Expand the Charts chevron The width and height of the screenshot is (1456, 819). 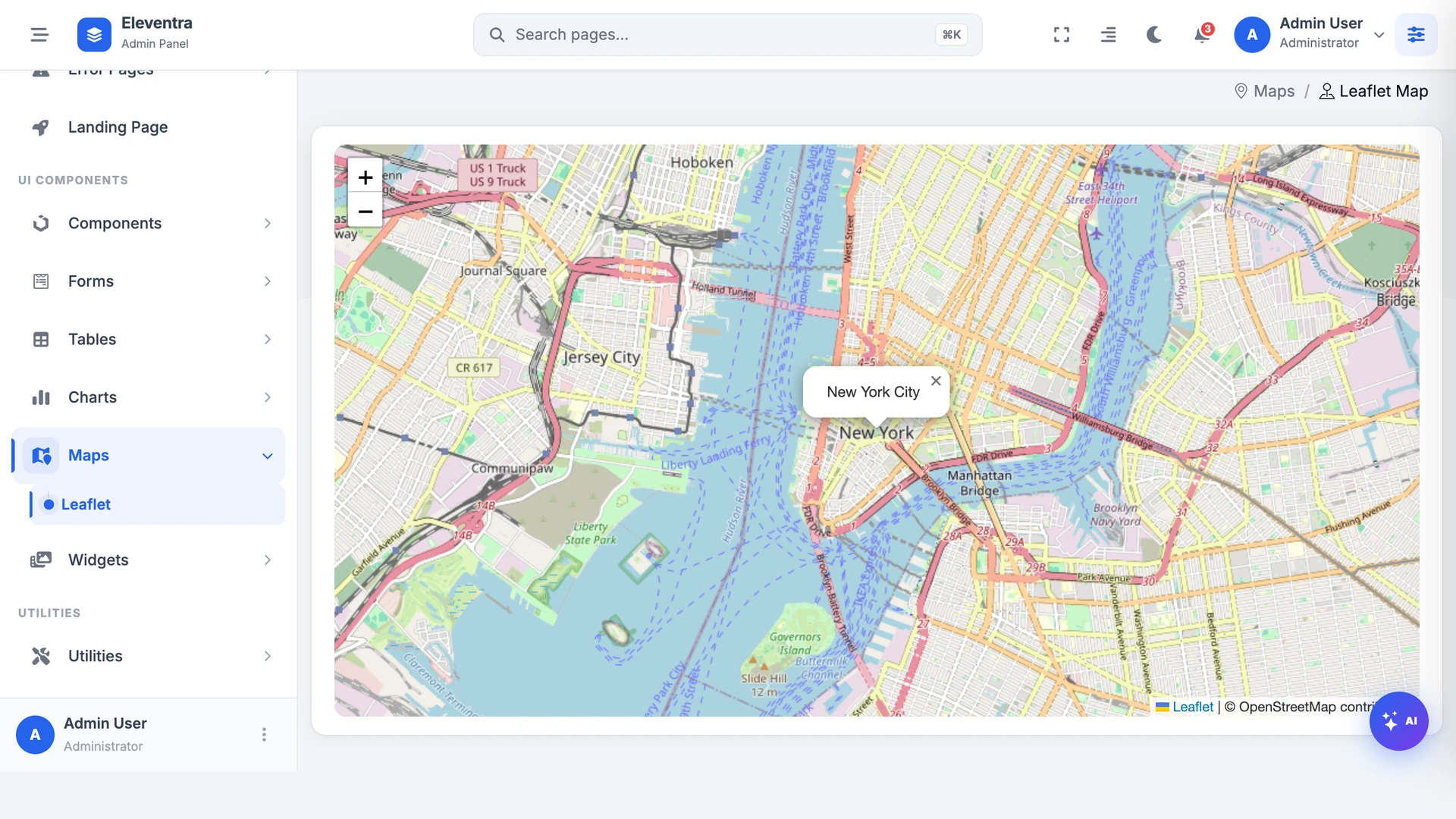[x=267, y=397]
